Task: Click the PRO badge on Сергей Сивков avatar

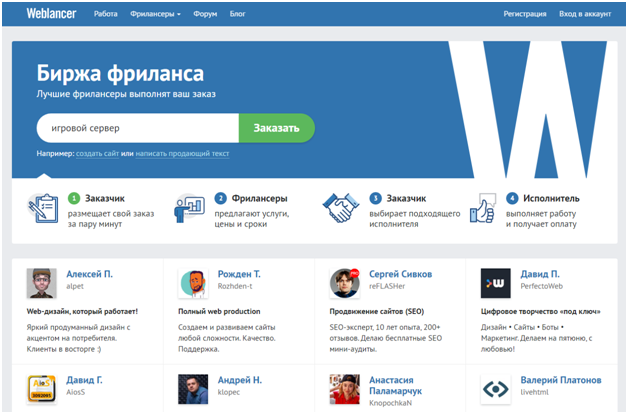Action: point(354,273)
